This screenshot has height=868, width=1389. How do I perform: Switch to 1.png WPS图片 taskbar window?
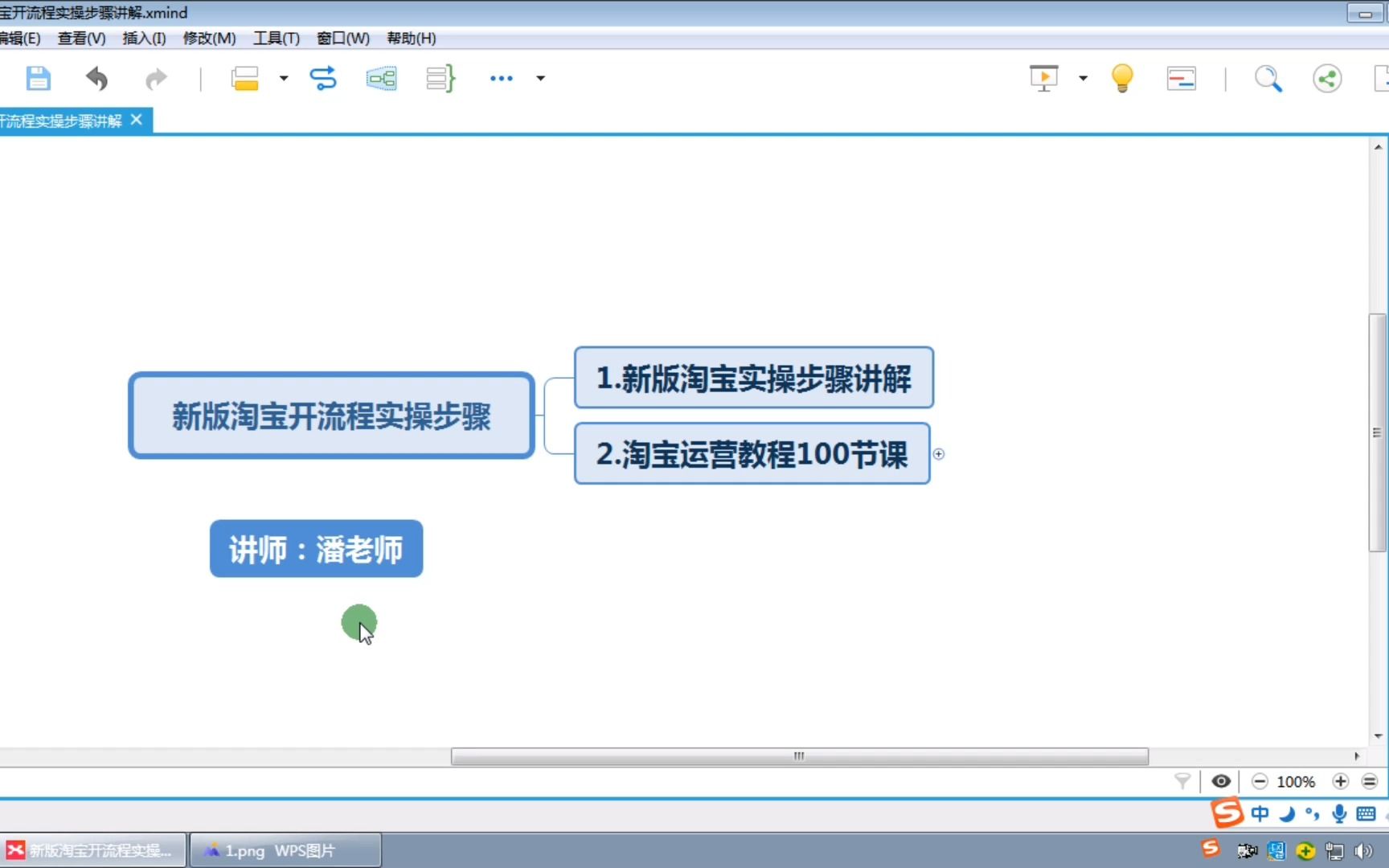click(x=285, y=850)
